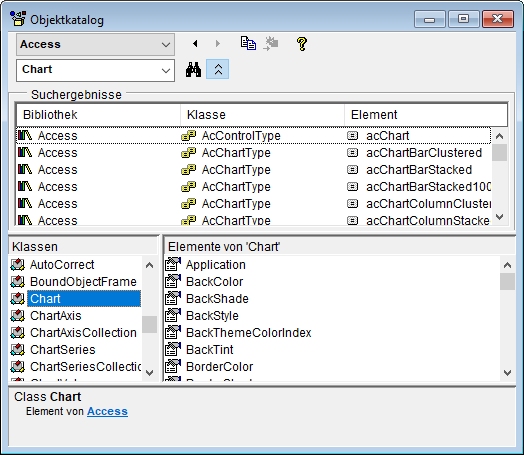
Task: Hide search results with the double-chevron button
Action: (218, 69)
